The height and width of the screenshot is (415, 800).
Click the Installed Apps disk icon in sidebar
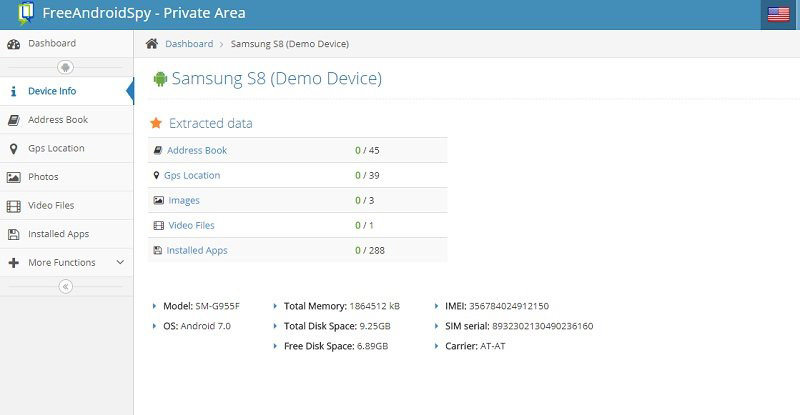[x=14, y=234]
